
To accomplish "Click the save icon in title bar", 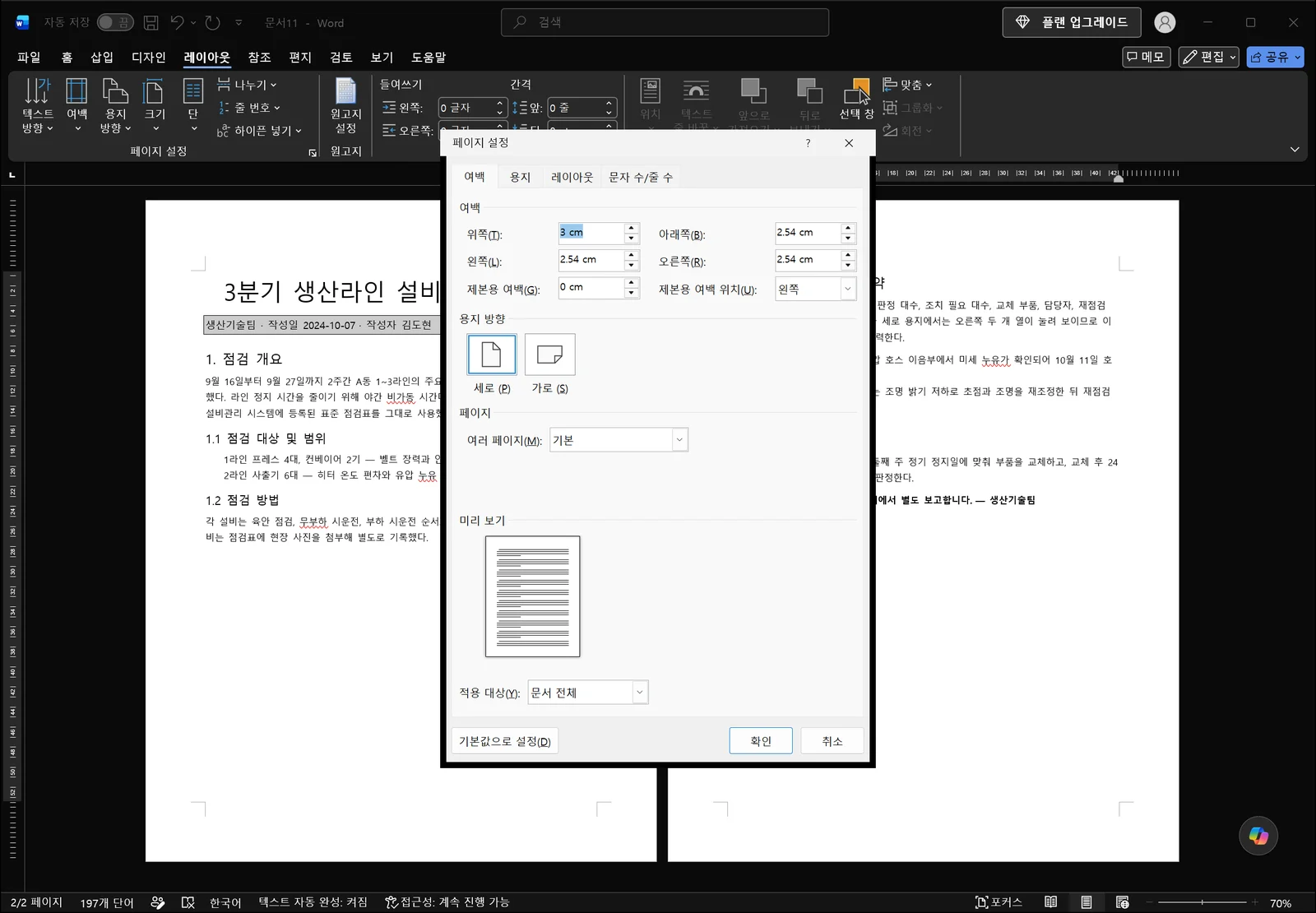I will (x=151, y=22).
